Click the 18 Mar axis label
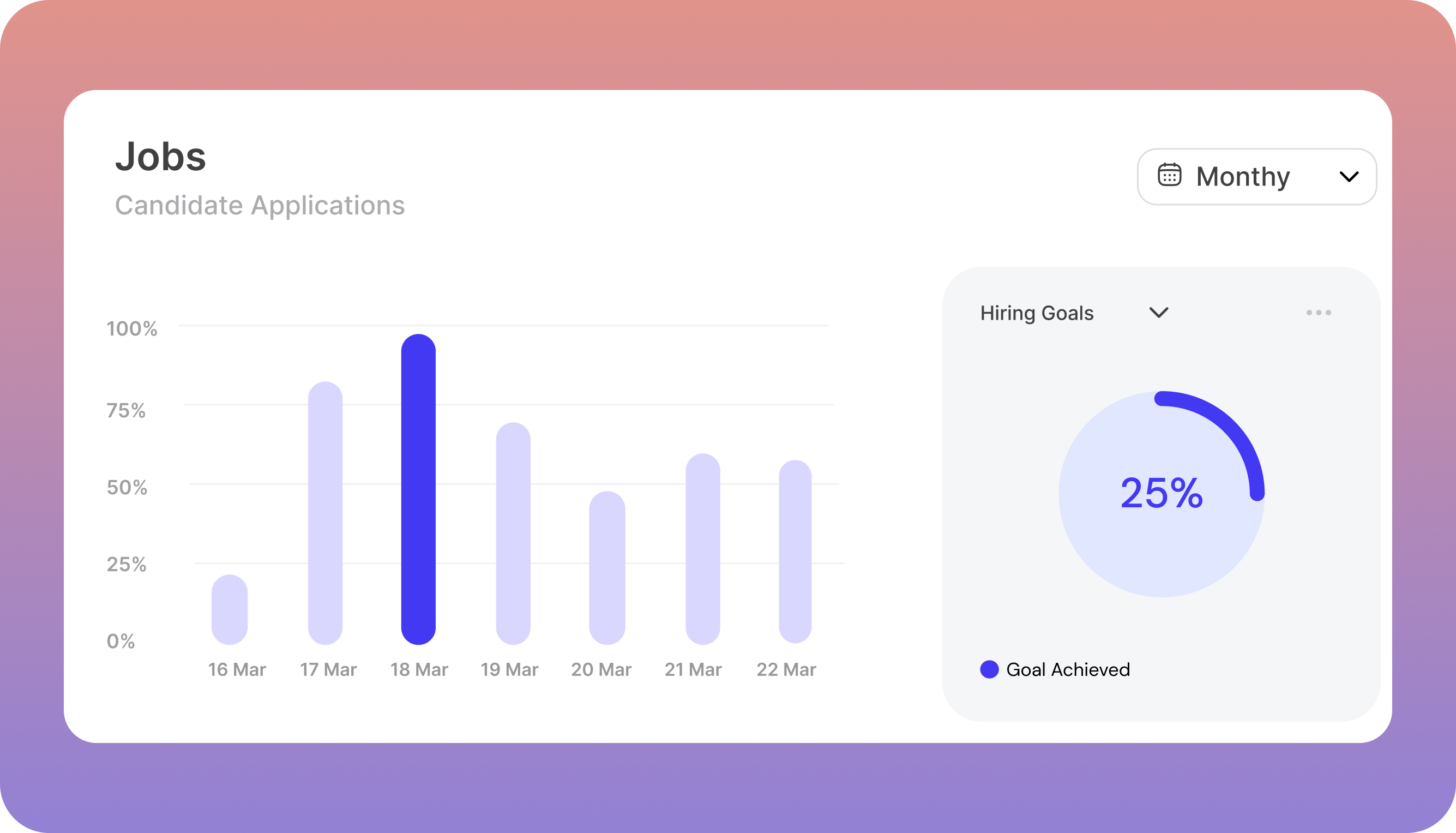 tap(419, 669)
